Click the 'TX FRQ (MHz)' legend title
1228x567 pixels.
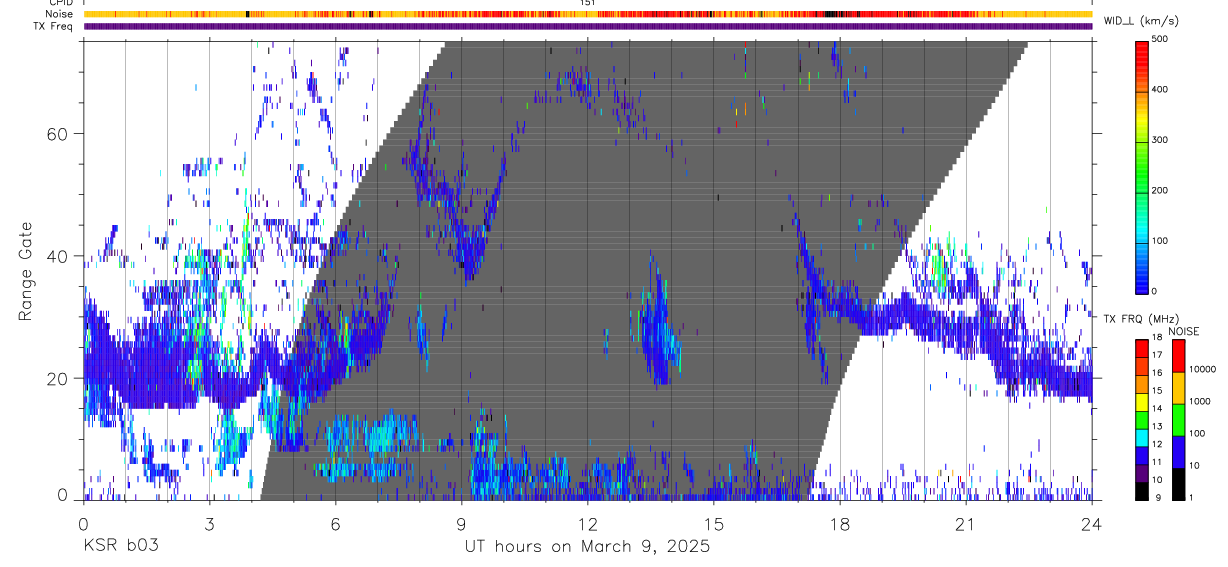pyautogui.click(x=1141, y=318)
